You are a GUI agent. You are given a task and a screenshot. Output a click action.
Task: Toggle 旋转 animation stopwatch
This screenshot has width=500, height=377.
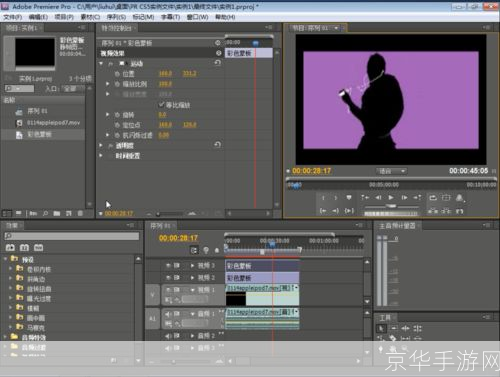[x=117, y=115]
